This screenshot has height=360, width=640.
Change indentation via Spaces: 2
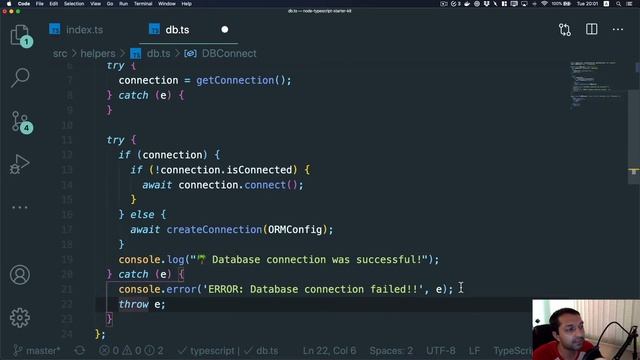tap(391, 351)
